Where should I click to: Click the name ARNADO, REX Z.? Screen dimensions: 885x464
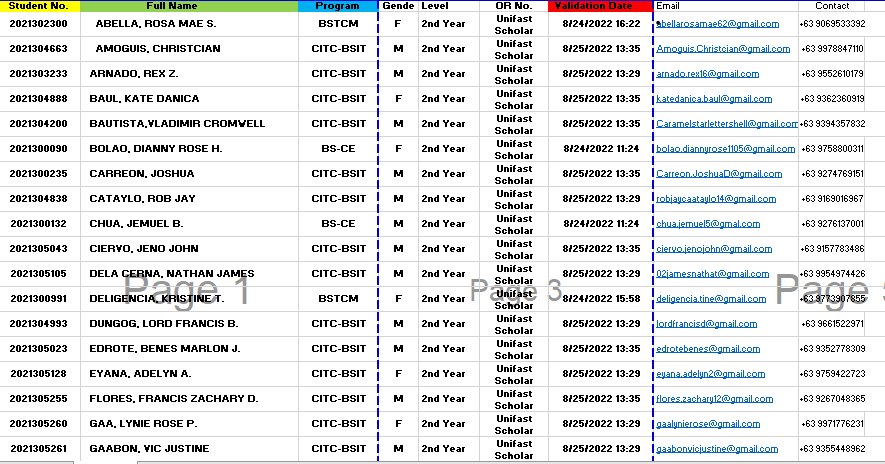tap(134, 74)
